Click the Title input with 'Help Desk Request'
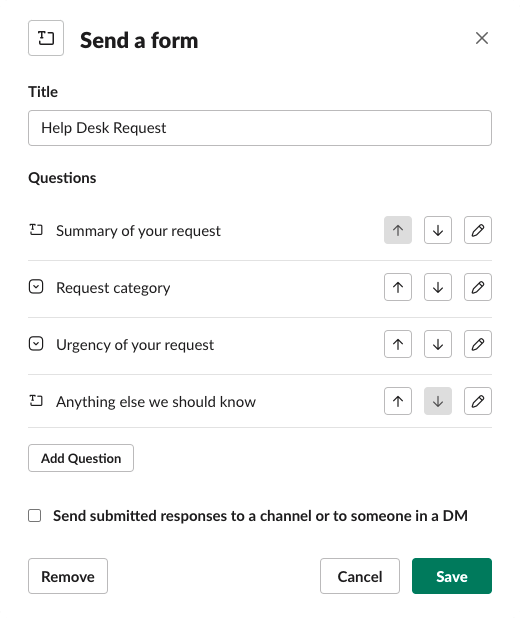This screenshot has height=618, width=520. 260,128
